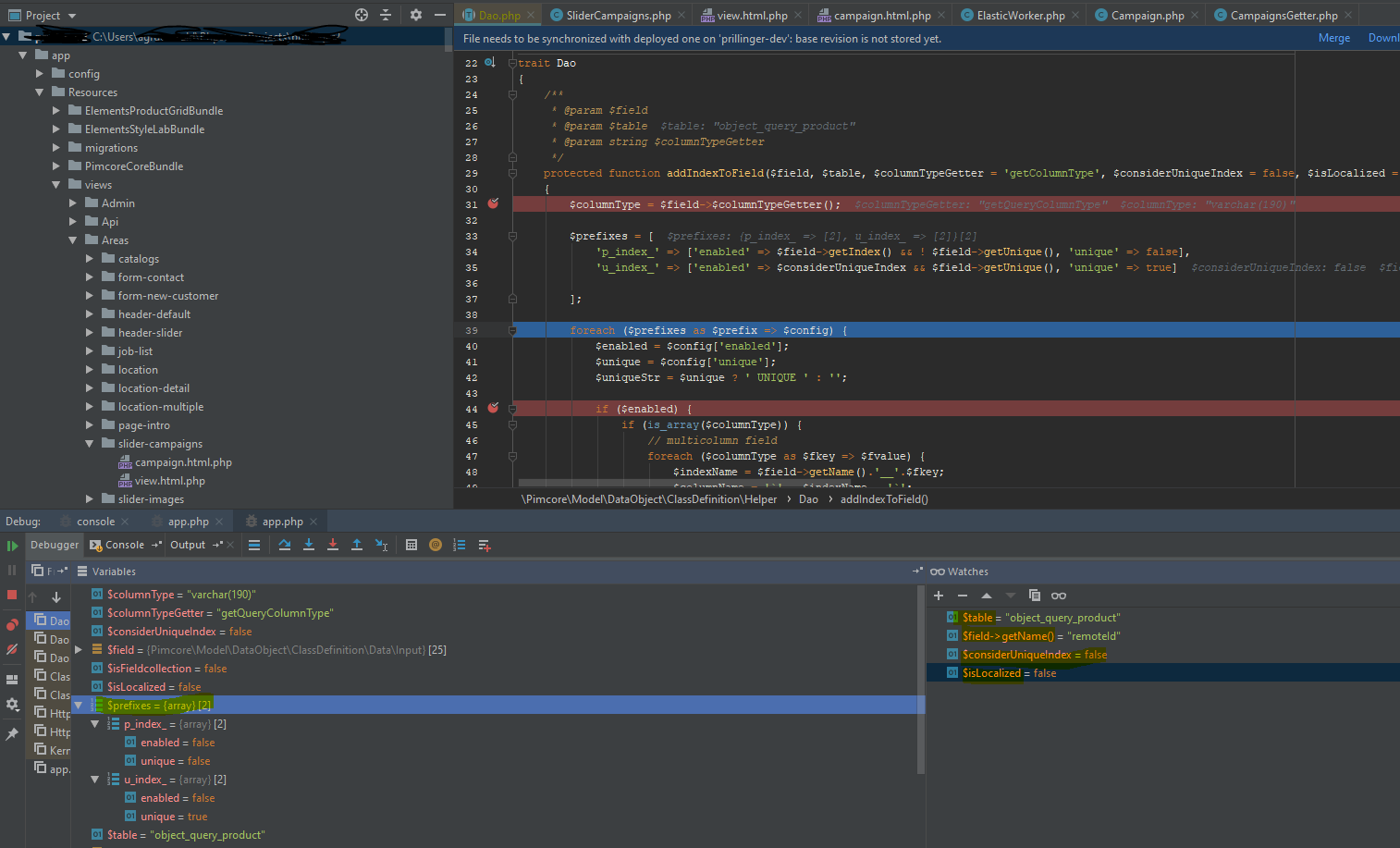Expand the $field variable
This screenshot has height=848, width=1400.
tap(79, 649)
